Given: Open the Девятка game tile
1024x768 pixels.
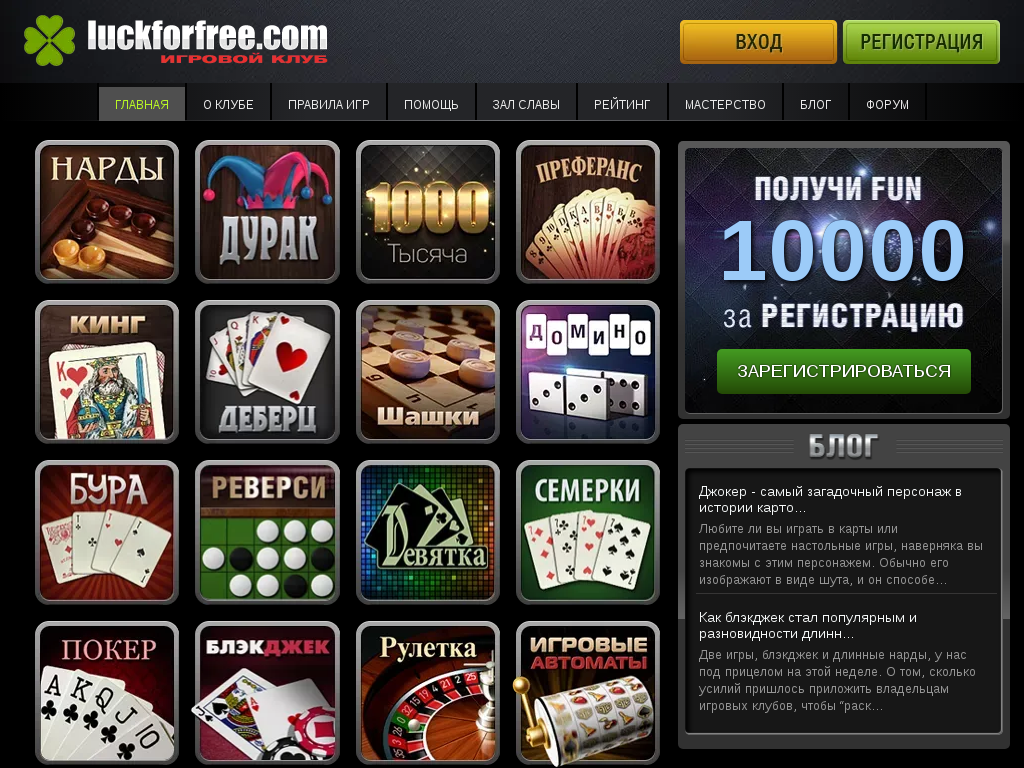Looking at the screenshot, I should click(x=428, y=532).
